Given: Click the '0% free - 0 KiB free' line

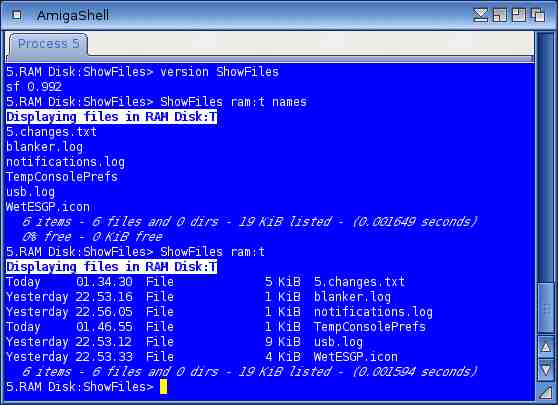Looking at the screenshot, I should [x=93, y=237].
